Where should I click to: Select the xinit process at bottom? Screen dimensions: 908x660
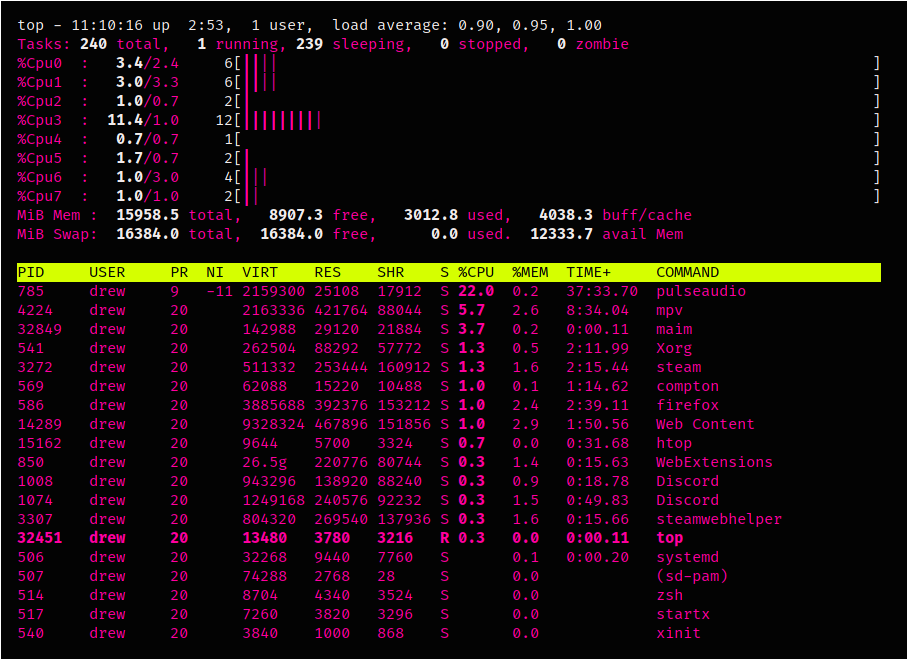pos(678,633)
